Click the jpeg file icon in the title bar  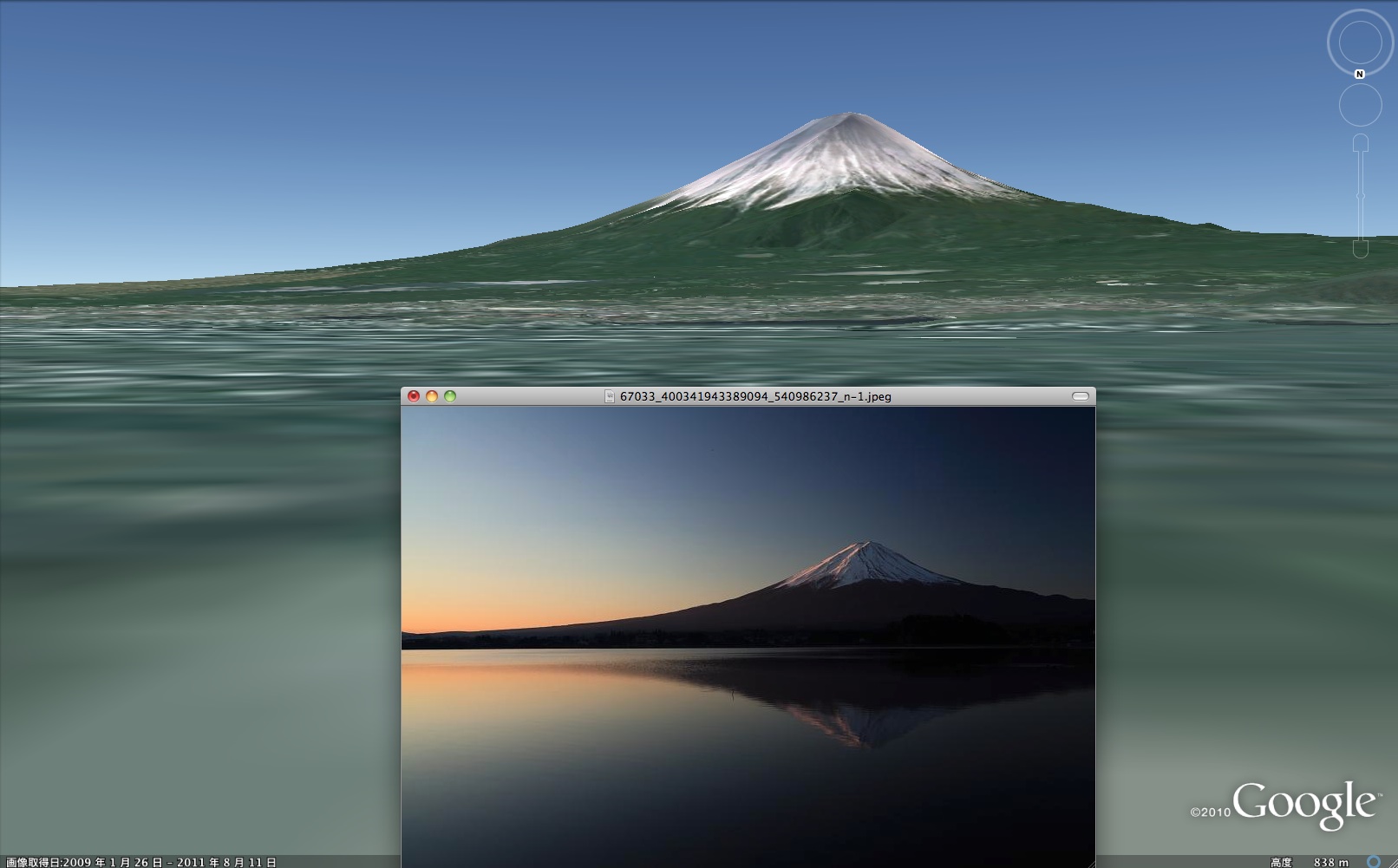coord(610,396)
